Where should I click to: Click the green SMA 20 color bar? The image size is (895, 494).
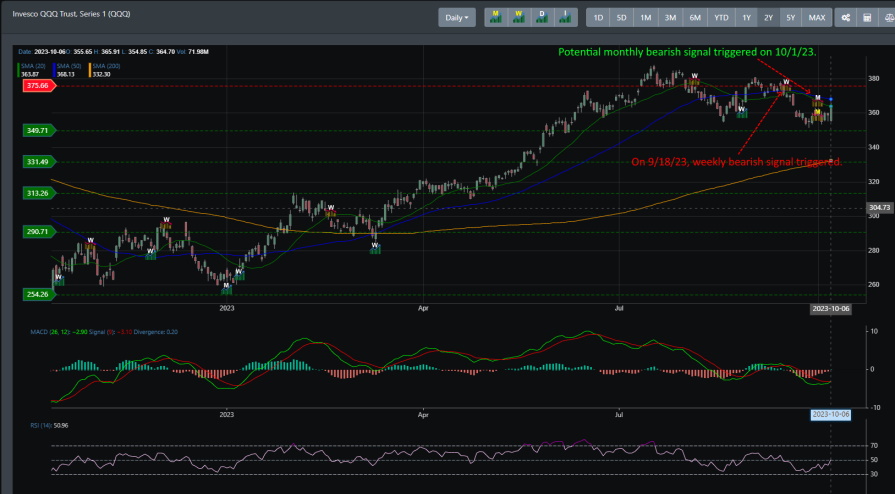coord(19,70)
